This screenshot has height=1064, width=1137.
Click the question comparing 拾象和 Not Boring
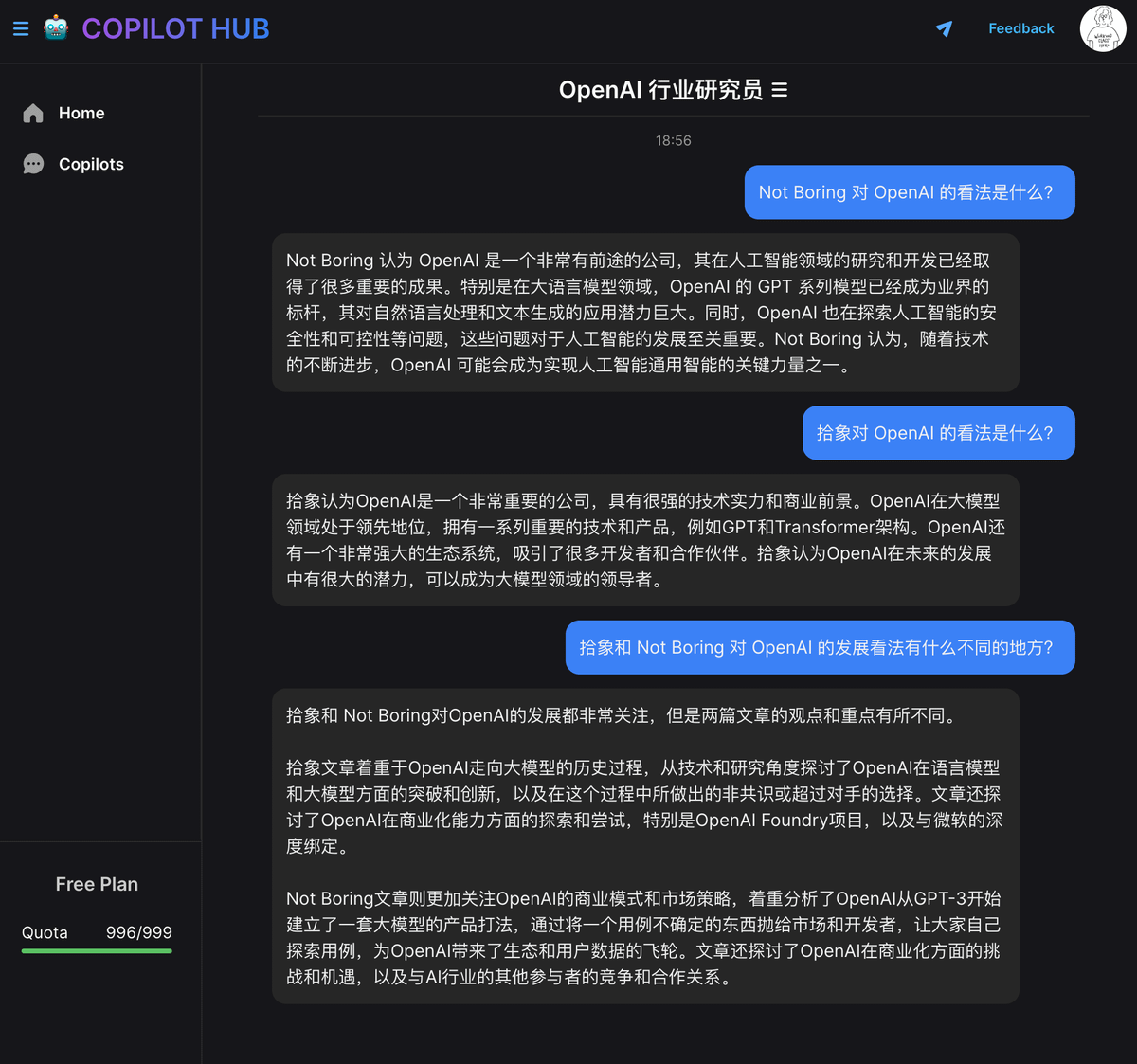(820, 647)
